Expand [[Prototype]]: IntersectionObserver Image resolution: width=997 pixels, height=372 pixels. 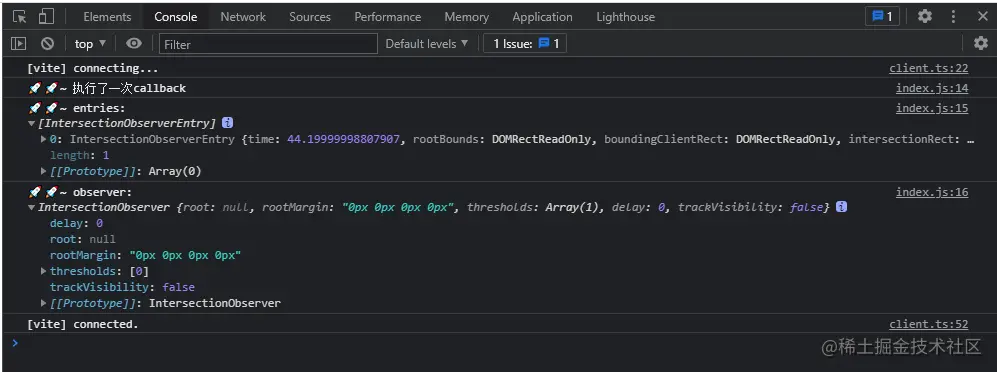tap(44, 303)
